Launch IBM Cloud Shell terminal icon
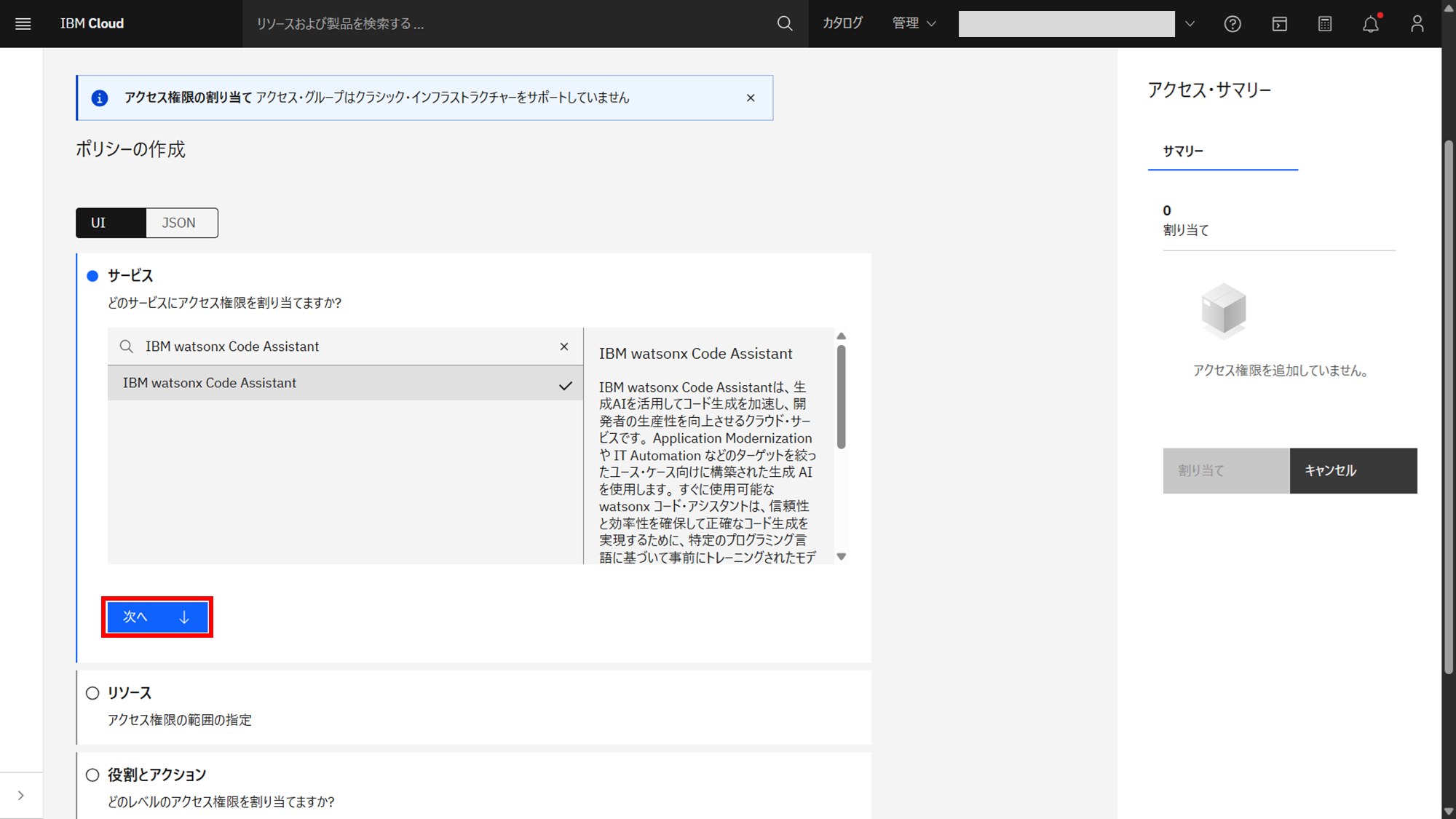The height and width of the screenshot is (819, 1456). (1279, 23)
